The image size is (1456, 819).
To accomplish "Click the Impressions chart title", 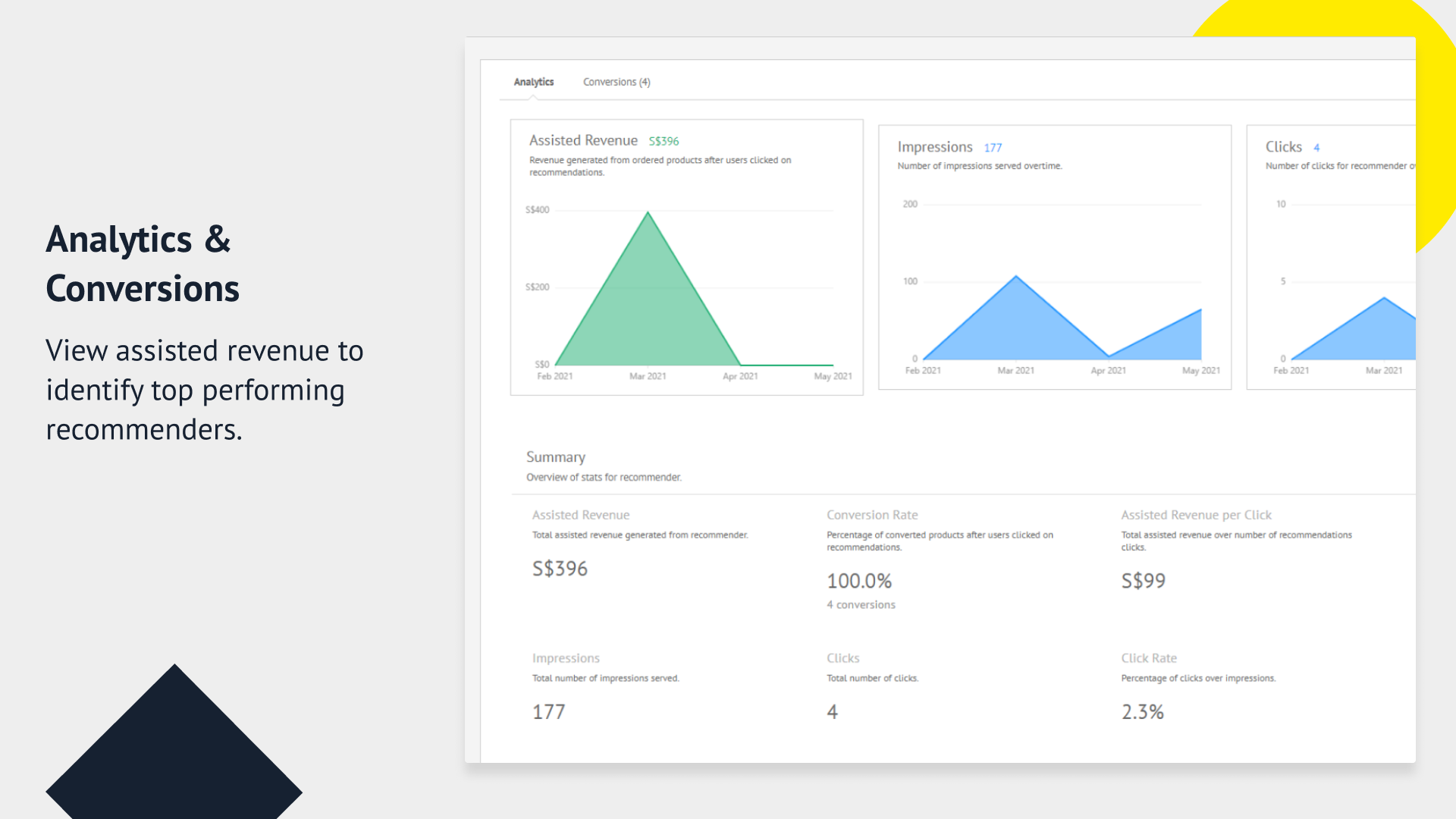I will coord(934,147).
